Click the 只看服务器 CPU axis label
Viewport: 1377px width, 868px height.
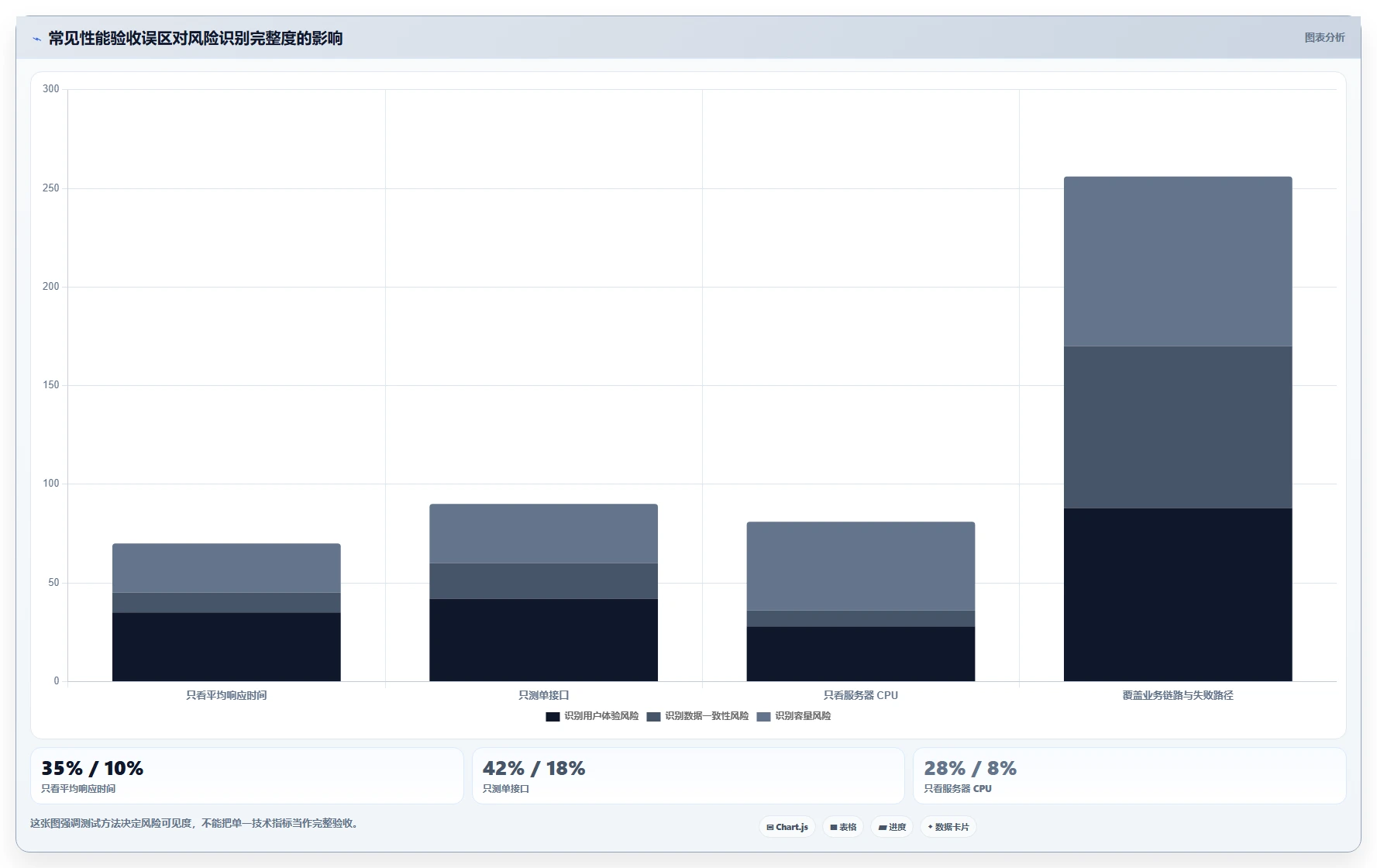[861, 695]
